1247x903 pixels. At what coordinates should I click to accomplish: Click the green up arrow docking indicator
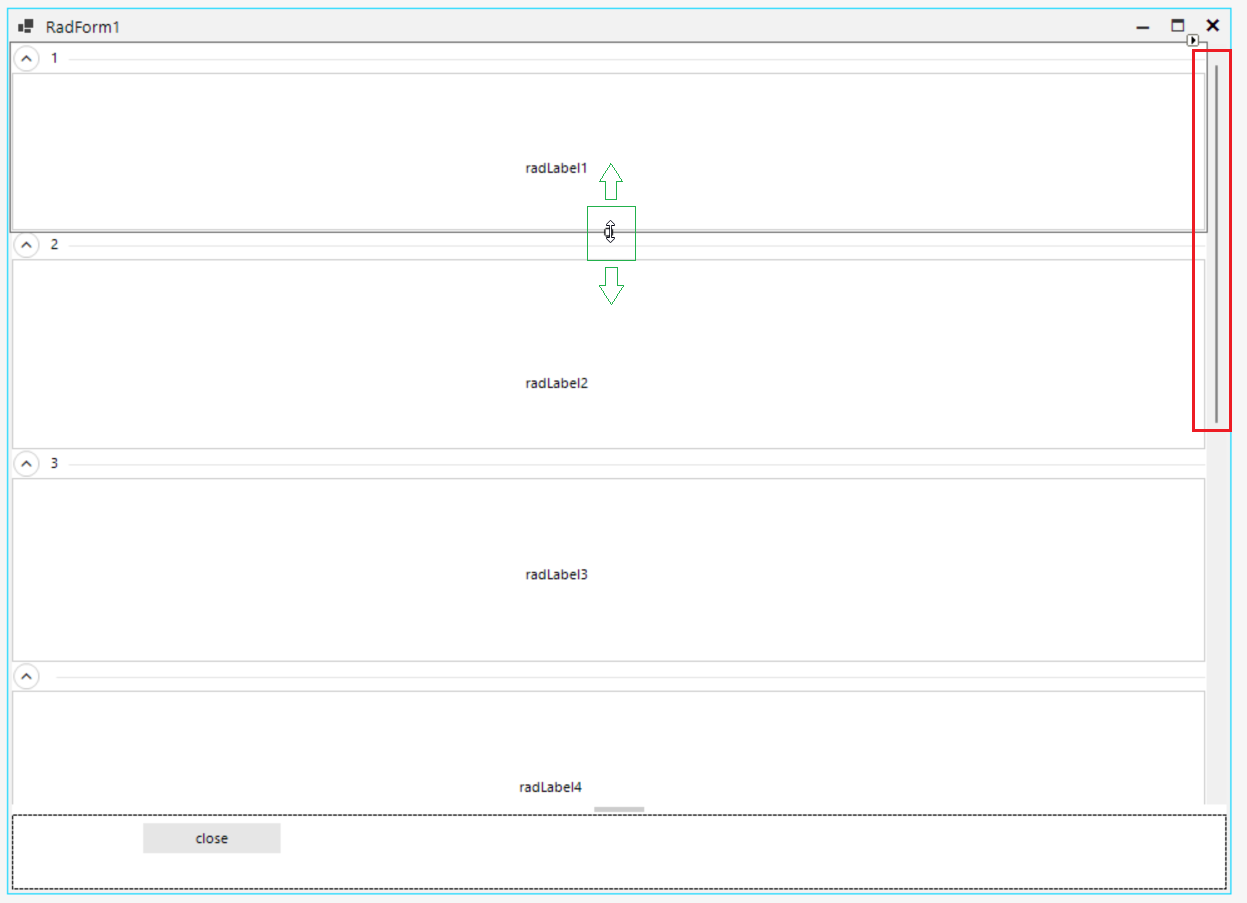pyautogui.click(x=611, y=182)
